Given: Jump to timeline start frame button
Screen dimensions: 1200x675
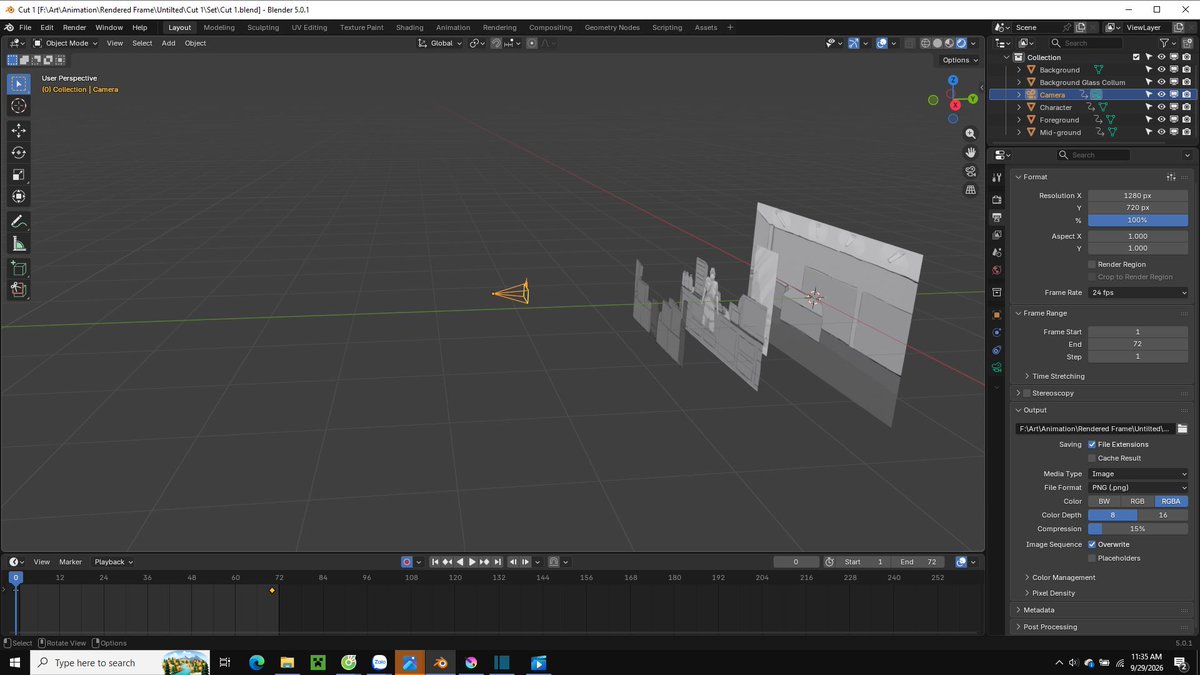Looking at the screenshot, I should [x=435, y=562].
